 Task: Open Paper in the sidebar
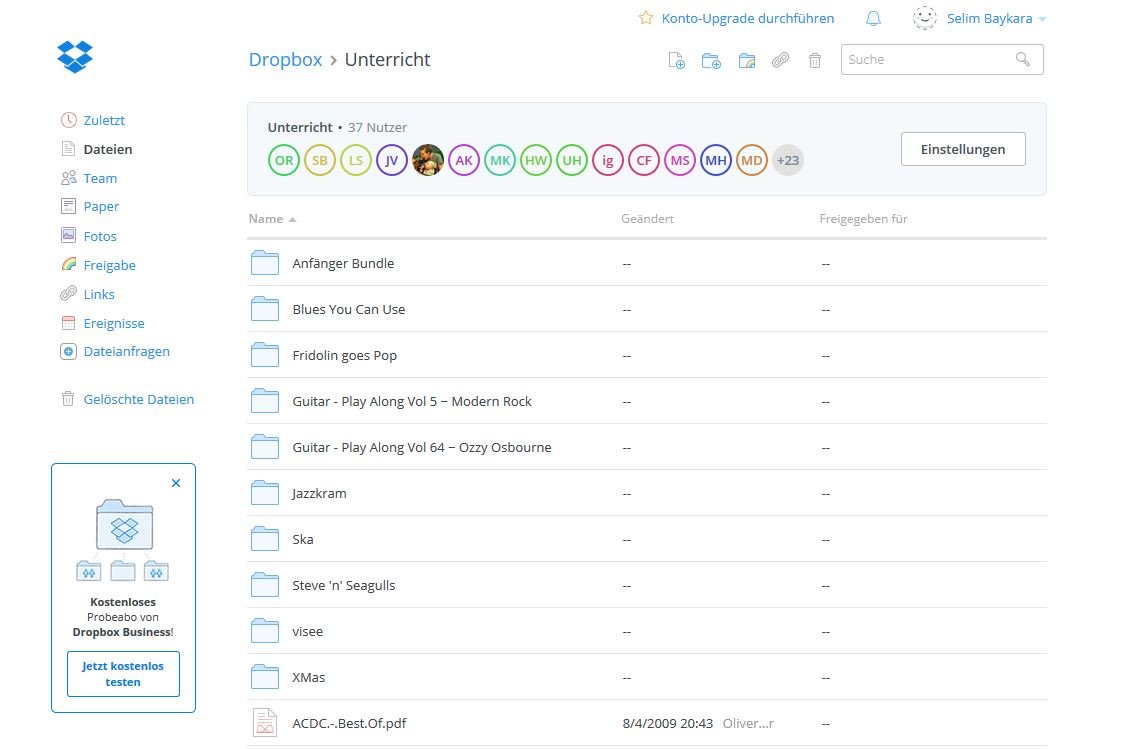click(x=101, y=207)
